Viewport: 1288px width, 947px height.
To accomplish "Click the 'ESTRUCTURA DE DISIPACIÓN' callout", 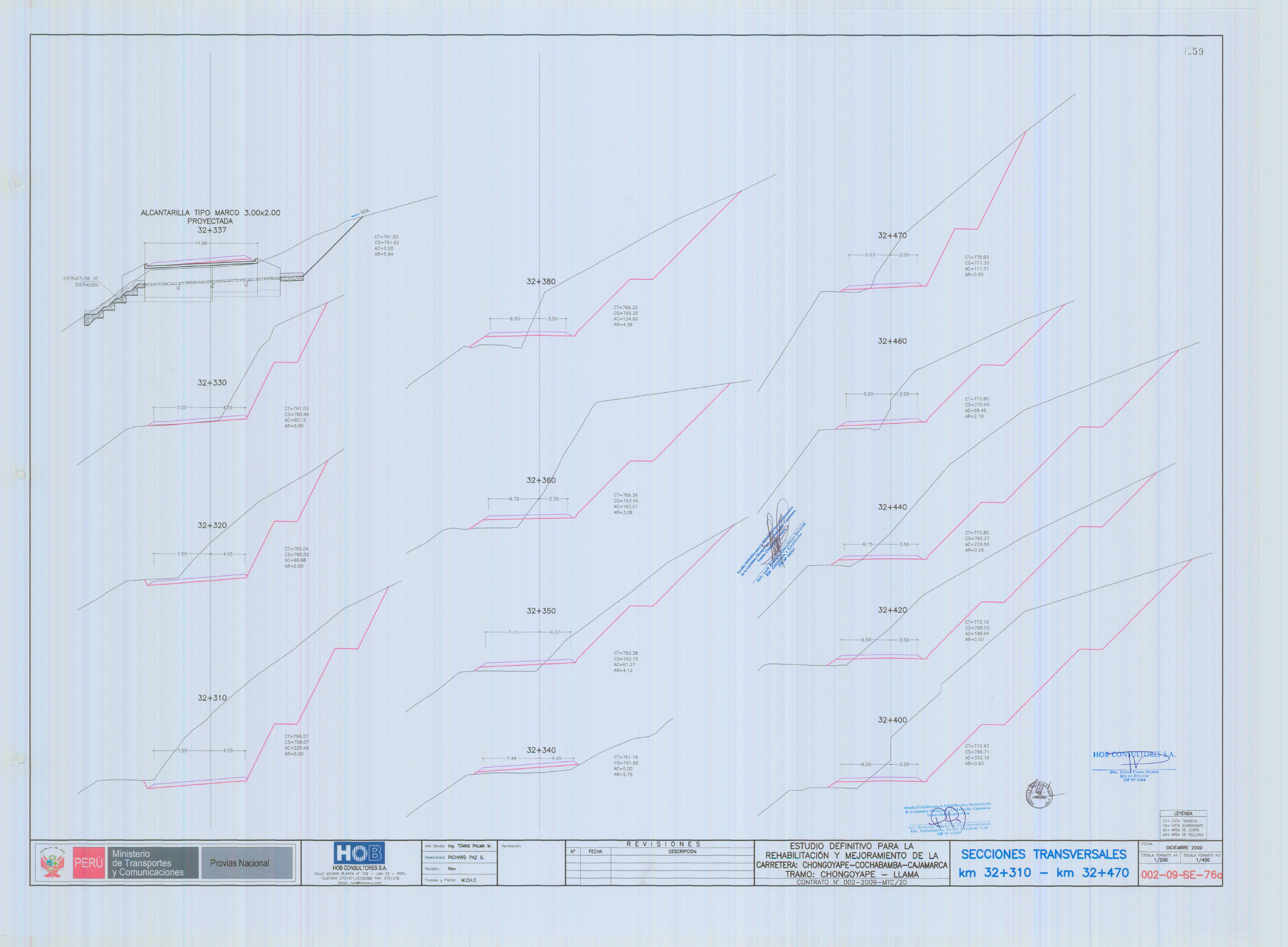I will 81,282.
